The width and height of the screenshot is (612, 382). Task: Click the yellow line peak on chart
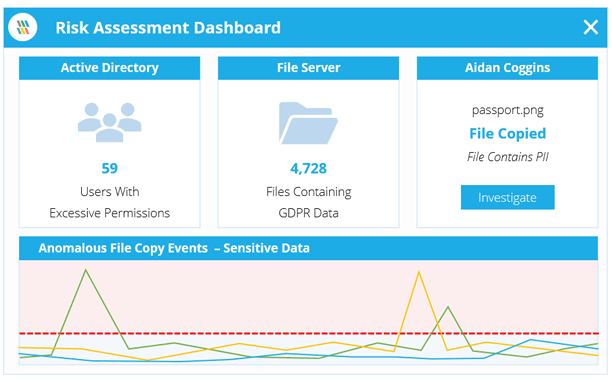(419, 272)
